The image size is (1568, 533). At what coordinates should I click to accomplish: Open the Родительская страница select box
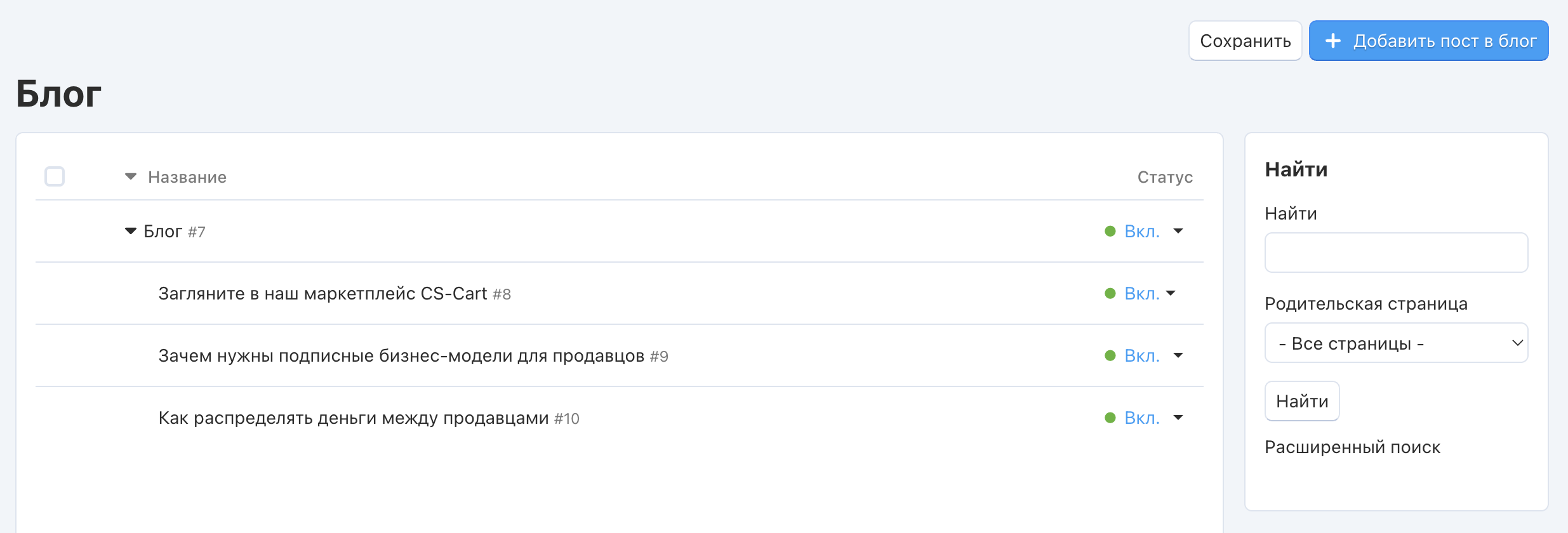pos(1395,343)
